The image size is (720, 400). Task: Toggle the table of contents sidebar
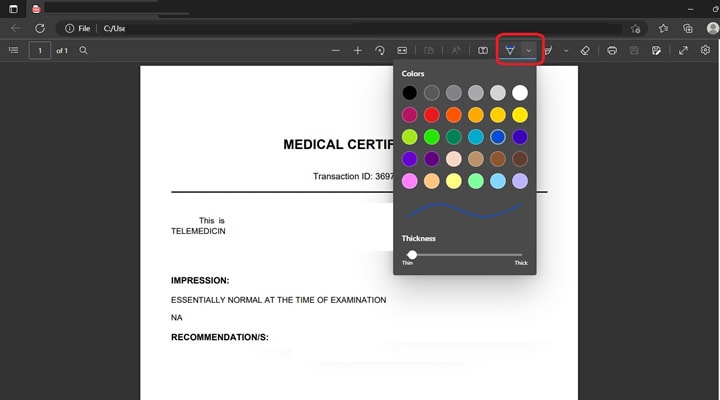[x=14, y=50]
